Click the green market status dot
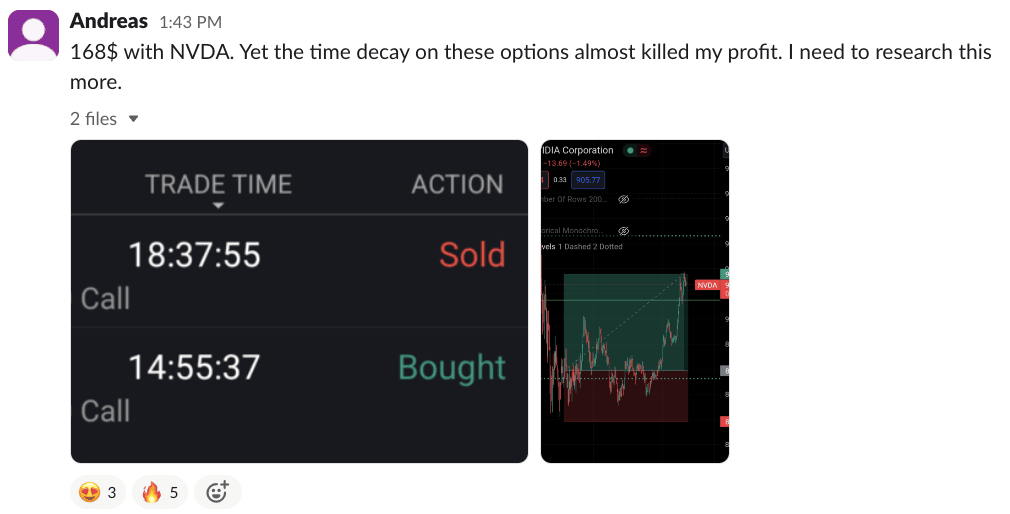The width and height of the screenshot is (1010, 514). click(630, 151)
